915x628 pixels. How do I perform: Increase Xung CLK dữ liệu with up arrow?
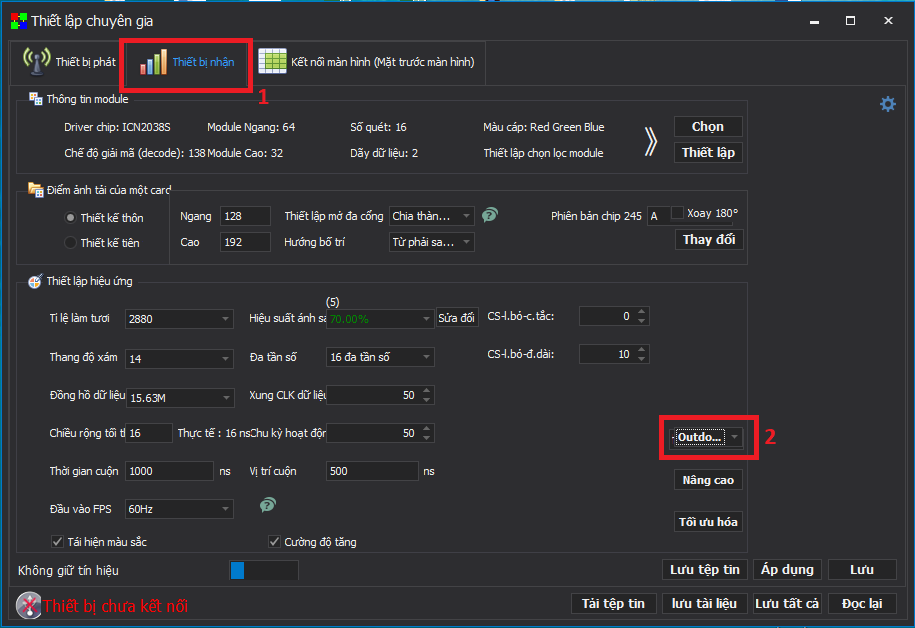[427, 390]
